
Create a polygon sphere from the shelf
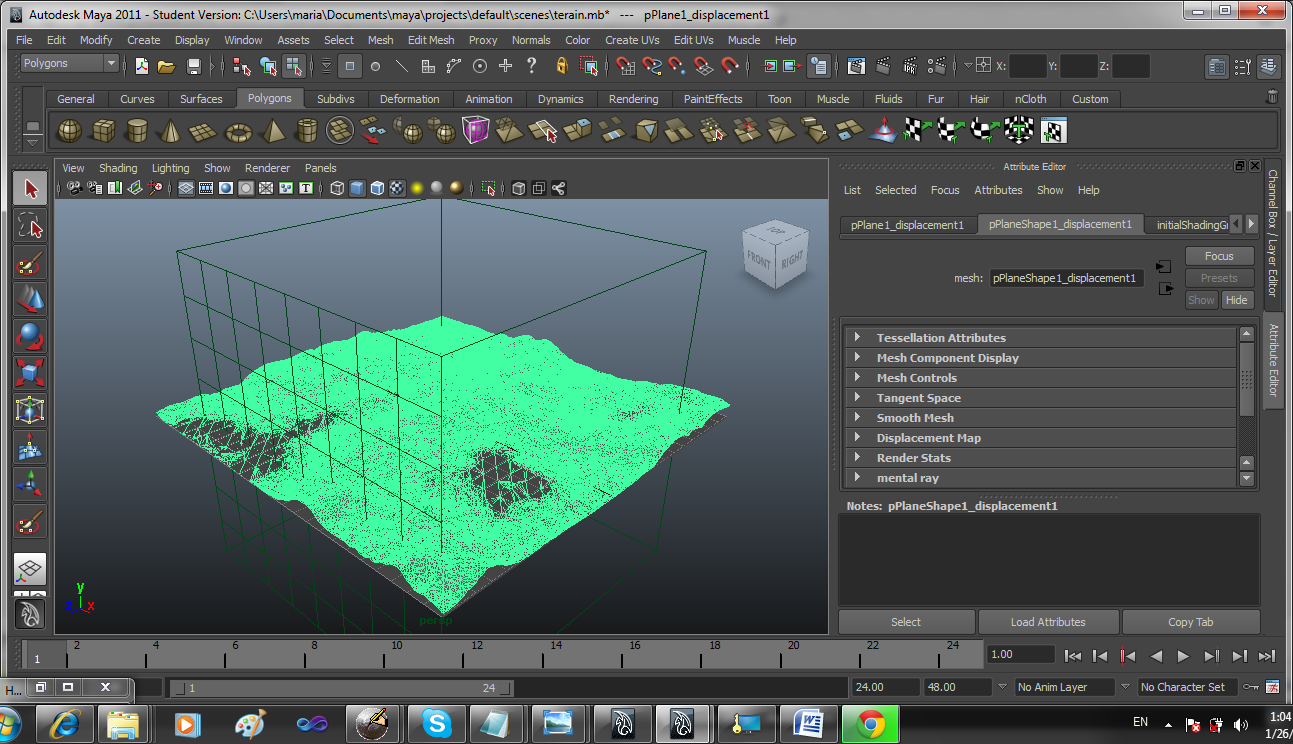pyautogui.click(x=69, y=131)
